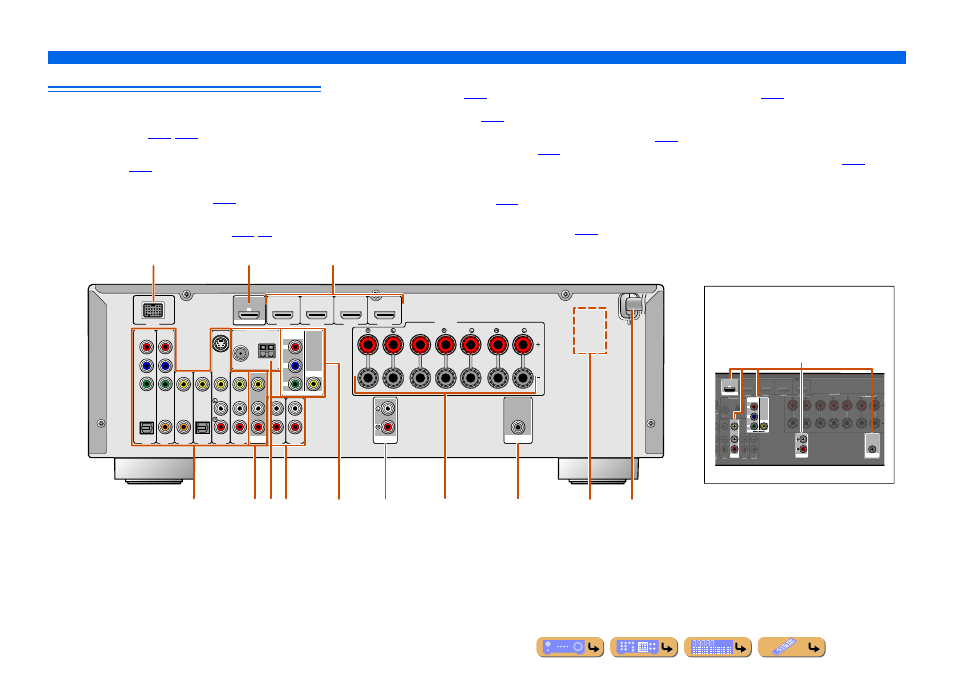Click the small rear panel thumbnail diagram

(x=799, y=384)
